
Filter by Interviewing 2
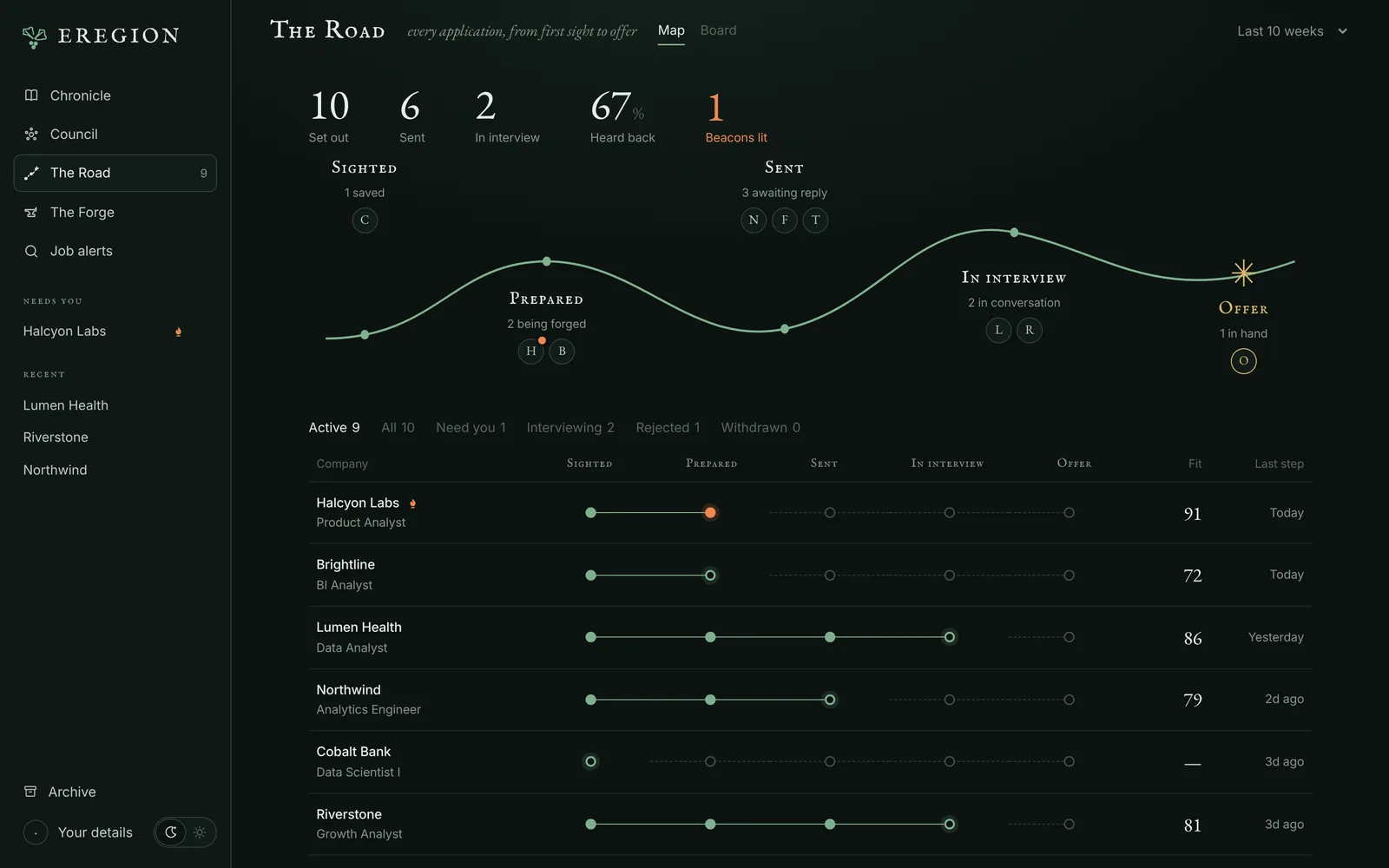click(570, 428)
